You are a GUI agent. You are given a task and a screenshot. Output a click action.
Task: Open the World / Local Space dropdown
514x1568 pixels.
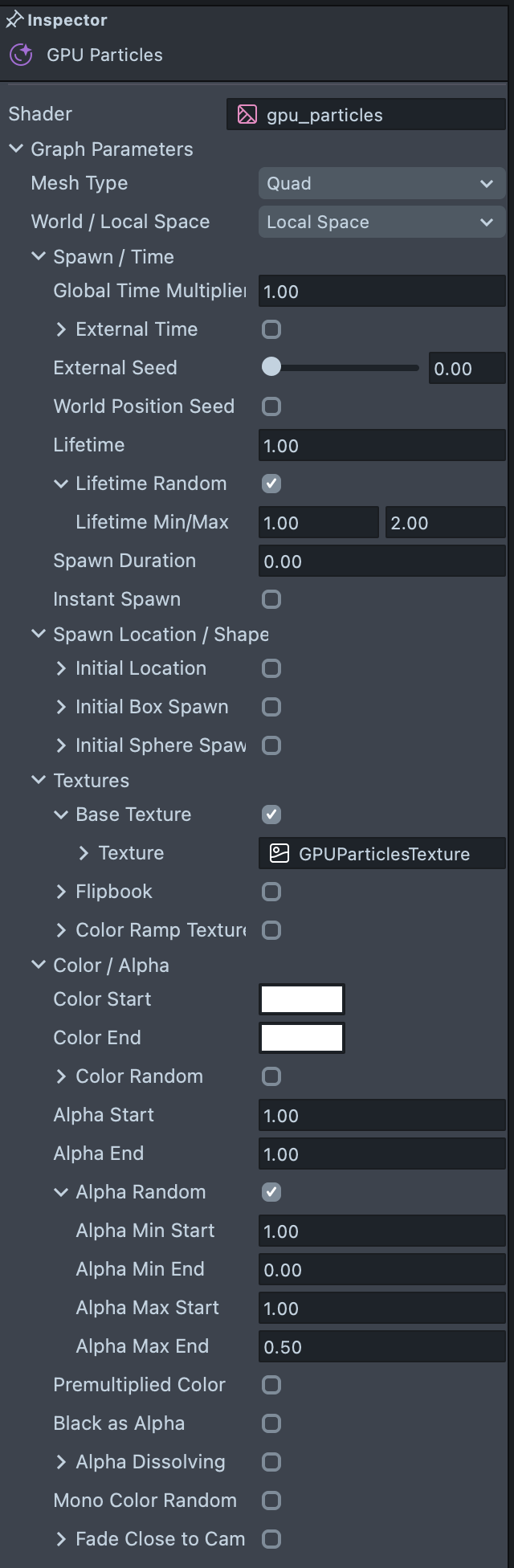pyautogui.click(x=381, y=222)
